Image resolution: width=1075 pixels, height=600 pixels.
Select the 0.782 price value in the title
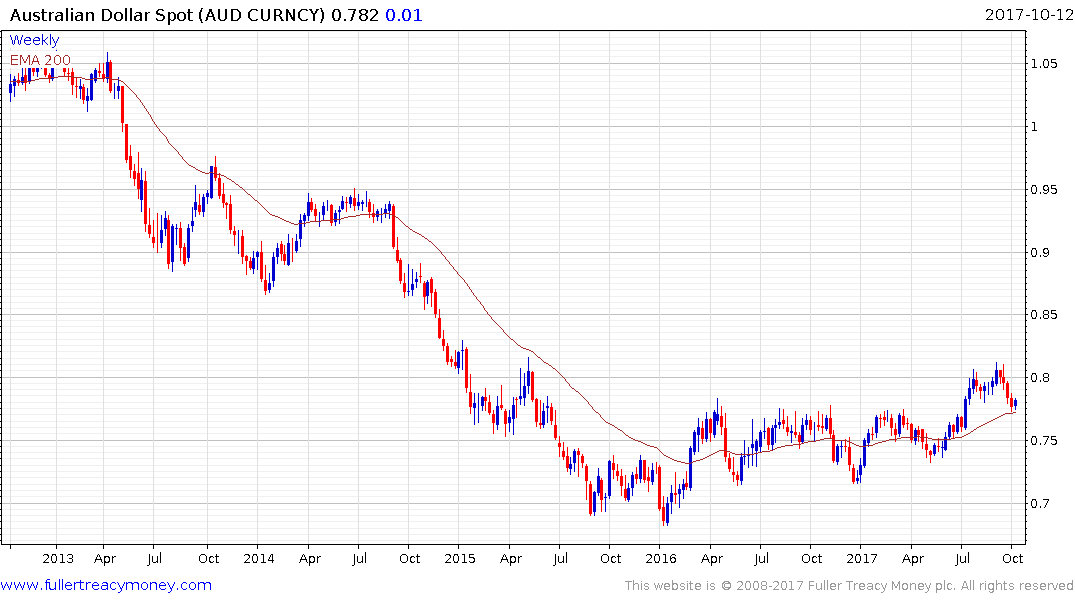point(355,15)
